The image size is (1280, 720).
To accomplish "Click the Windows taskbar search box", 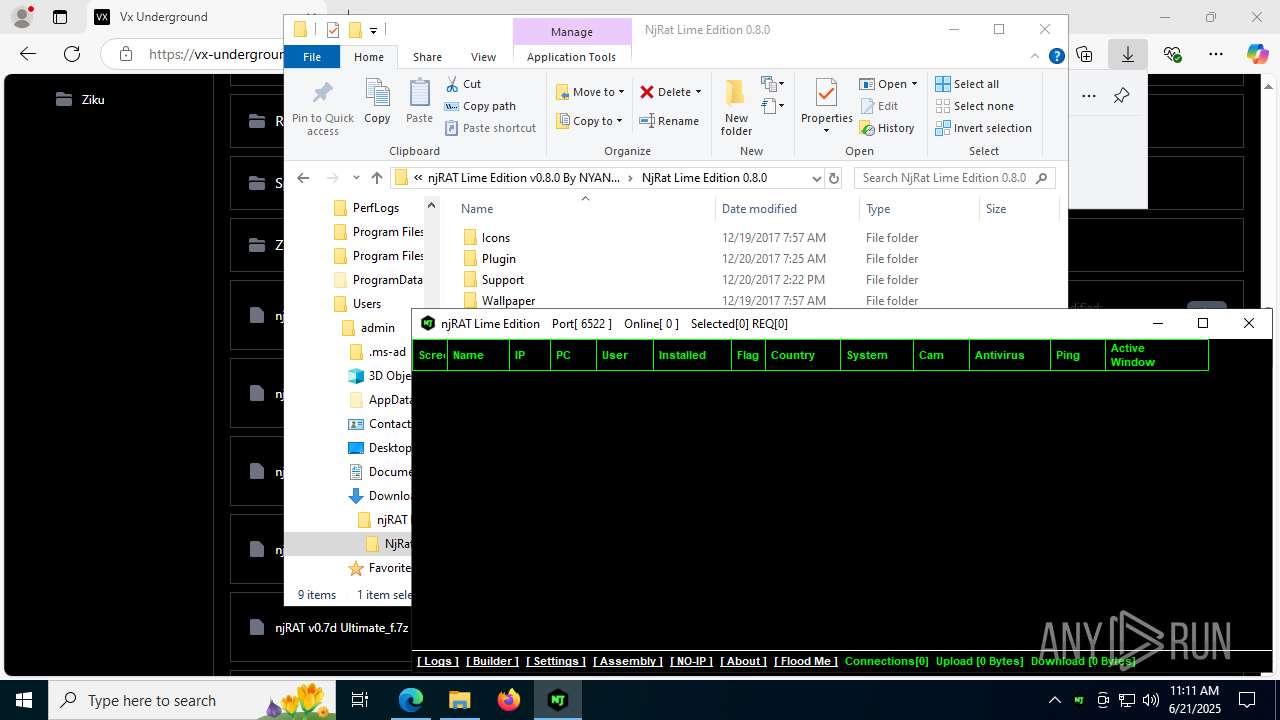I will (193, 700).
